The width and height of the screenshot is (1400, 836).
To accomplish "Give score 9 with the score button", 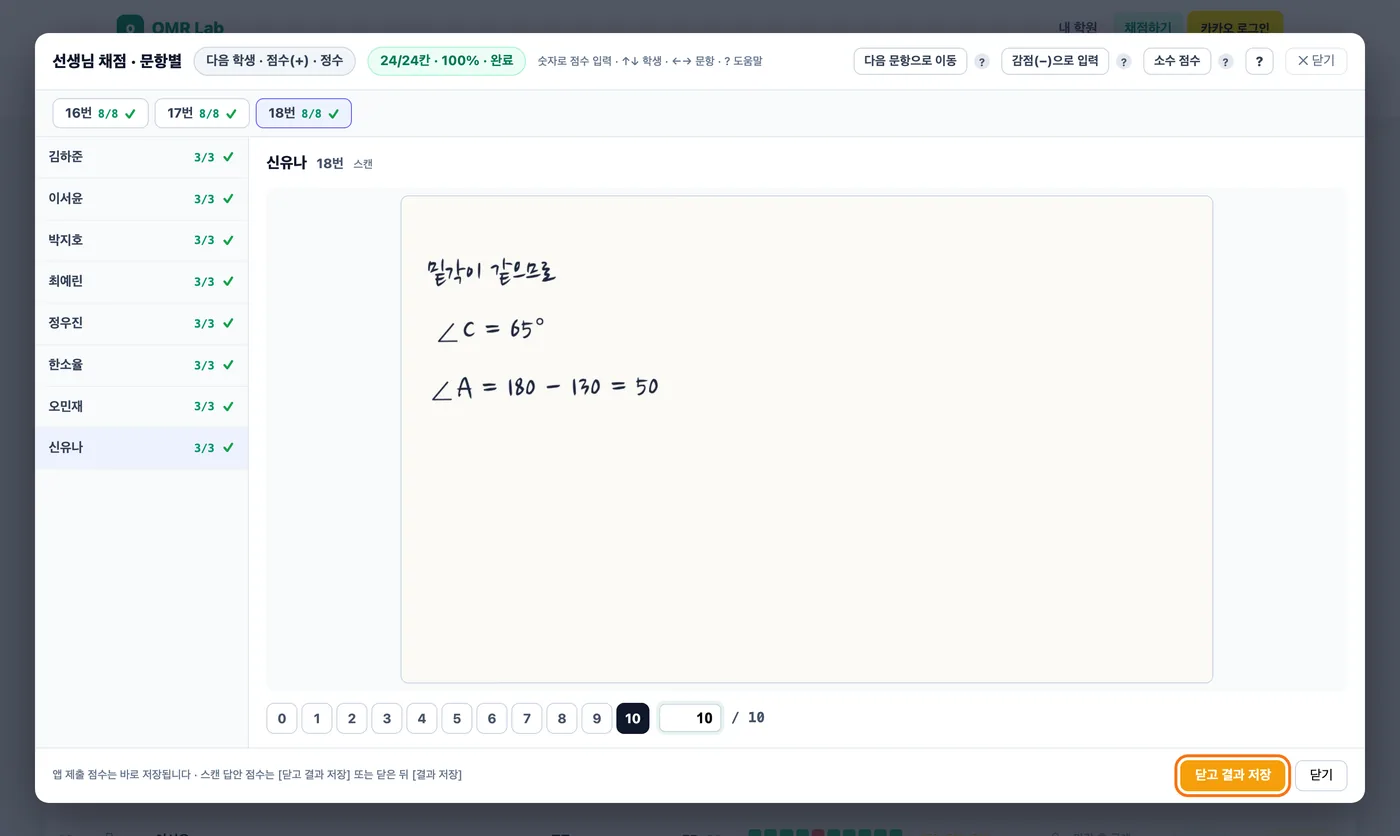I will pos(597,718).
